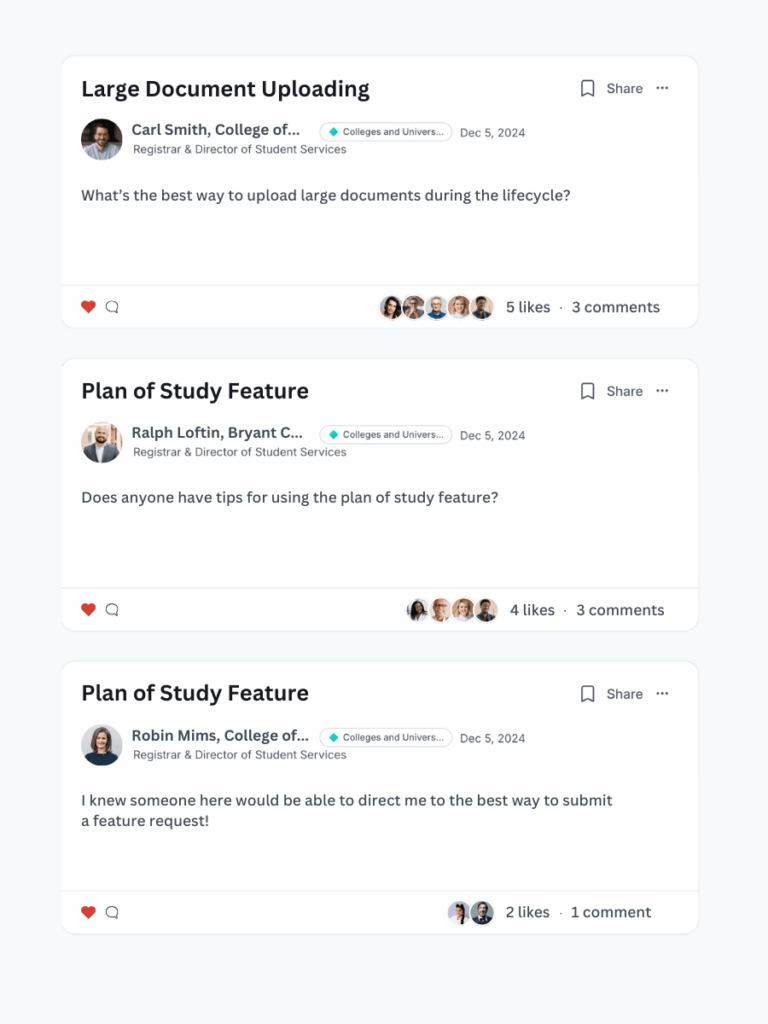
Task: Open Robin Mims' profile avatar
Action: pyautogui.click(x=102, y=745)
